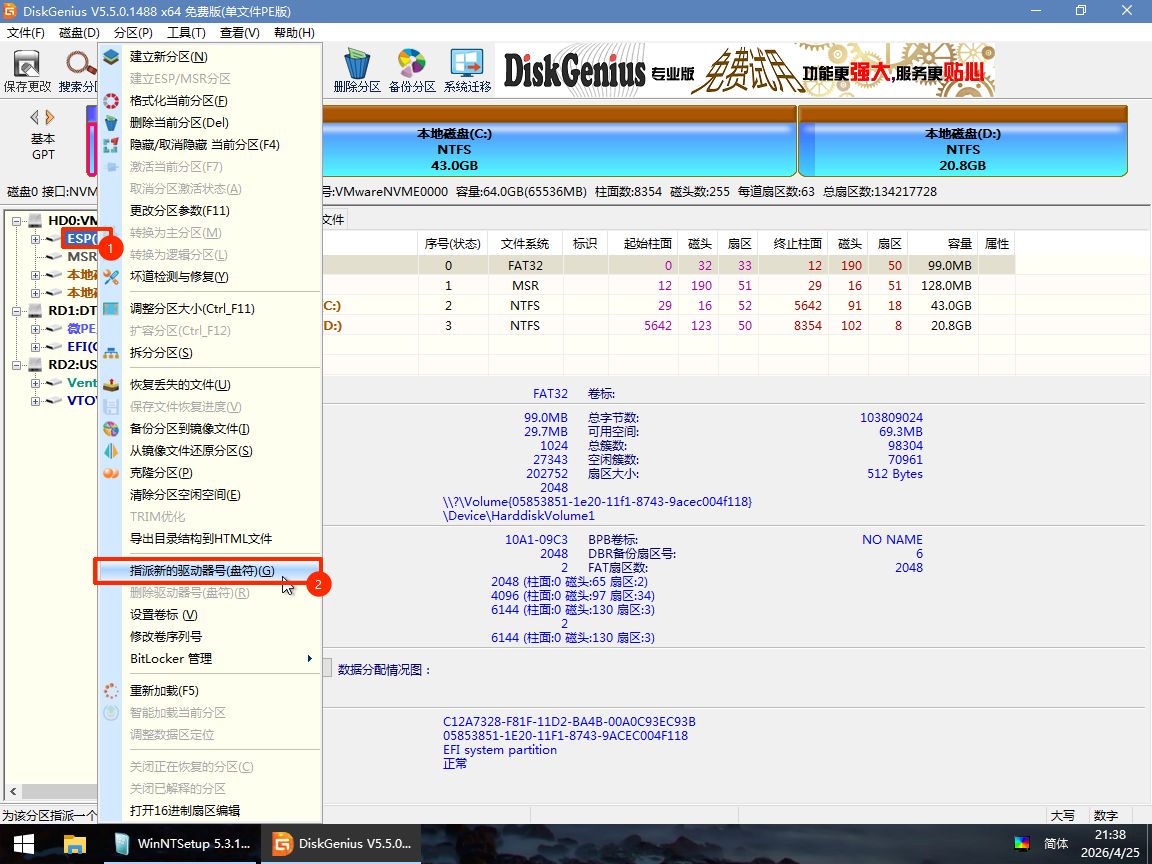Choose 指派新的驱动器号(盘符)(G) menu entry
Screen dimensions: 1152x864
coord(209,571)
